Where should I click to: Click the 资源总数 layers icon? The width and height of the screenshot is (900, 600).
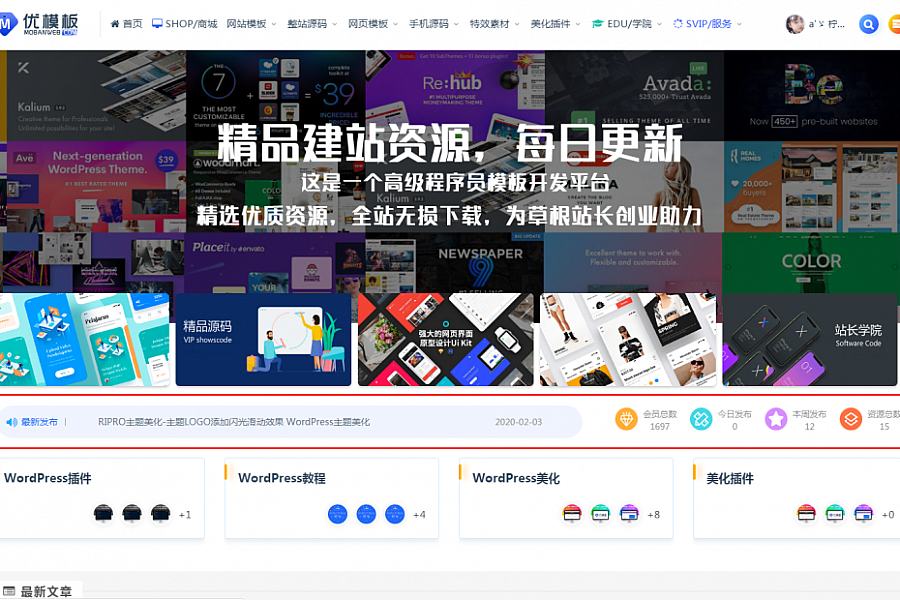click(x=851, y=419)
